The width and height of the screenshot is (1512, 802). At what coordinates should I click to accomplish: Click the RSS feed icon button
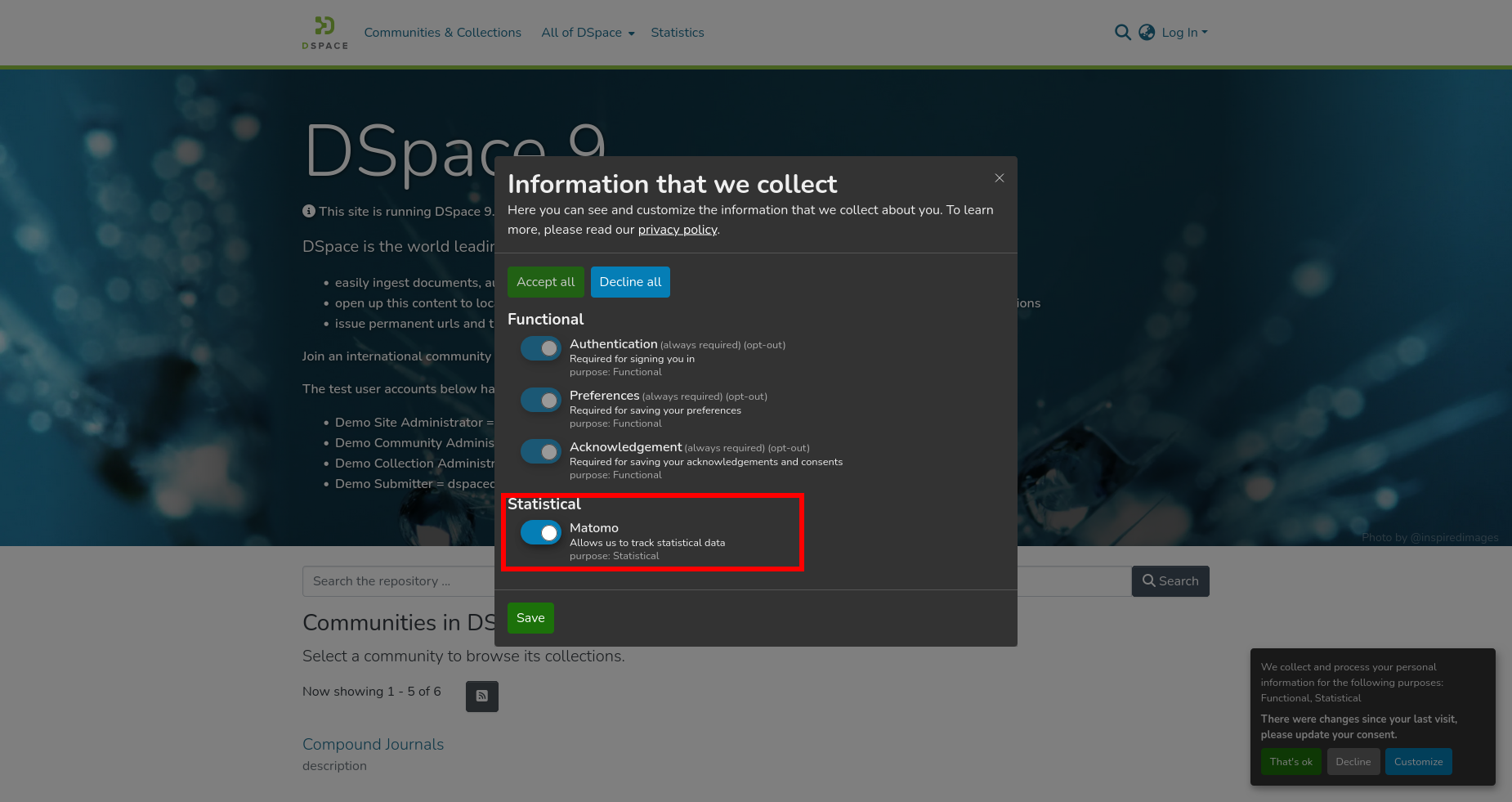482,697
